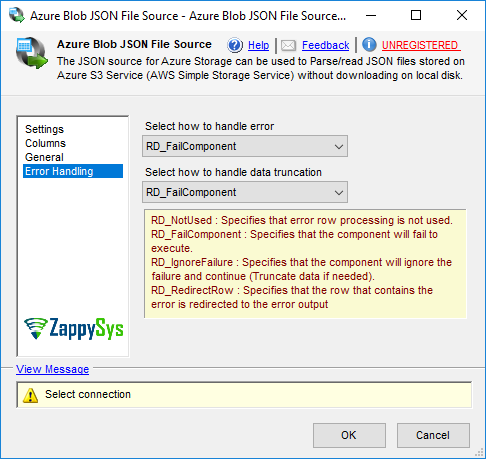This screenshot has width=486, height=459.
Task: Click the Feedback envelope icon
Action: click(x=288, y=45)
